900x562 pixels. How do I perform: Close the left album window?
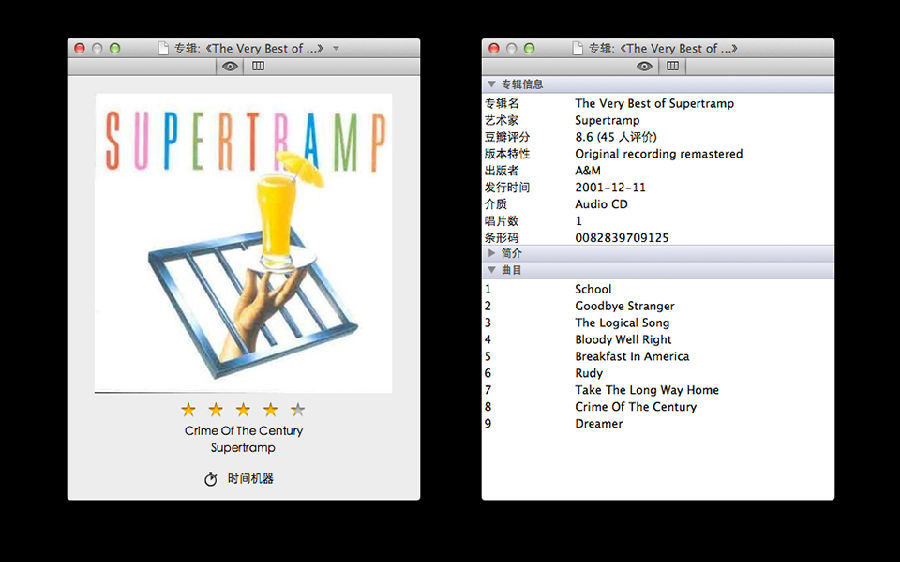click(80, 48)
